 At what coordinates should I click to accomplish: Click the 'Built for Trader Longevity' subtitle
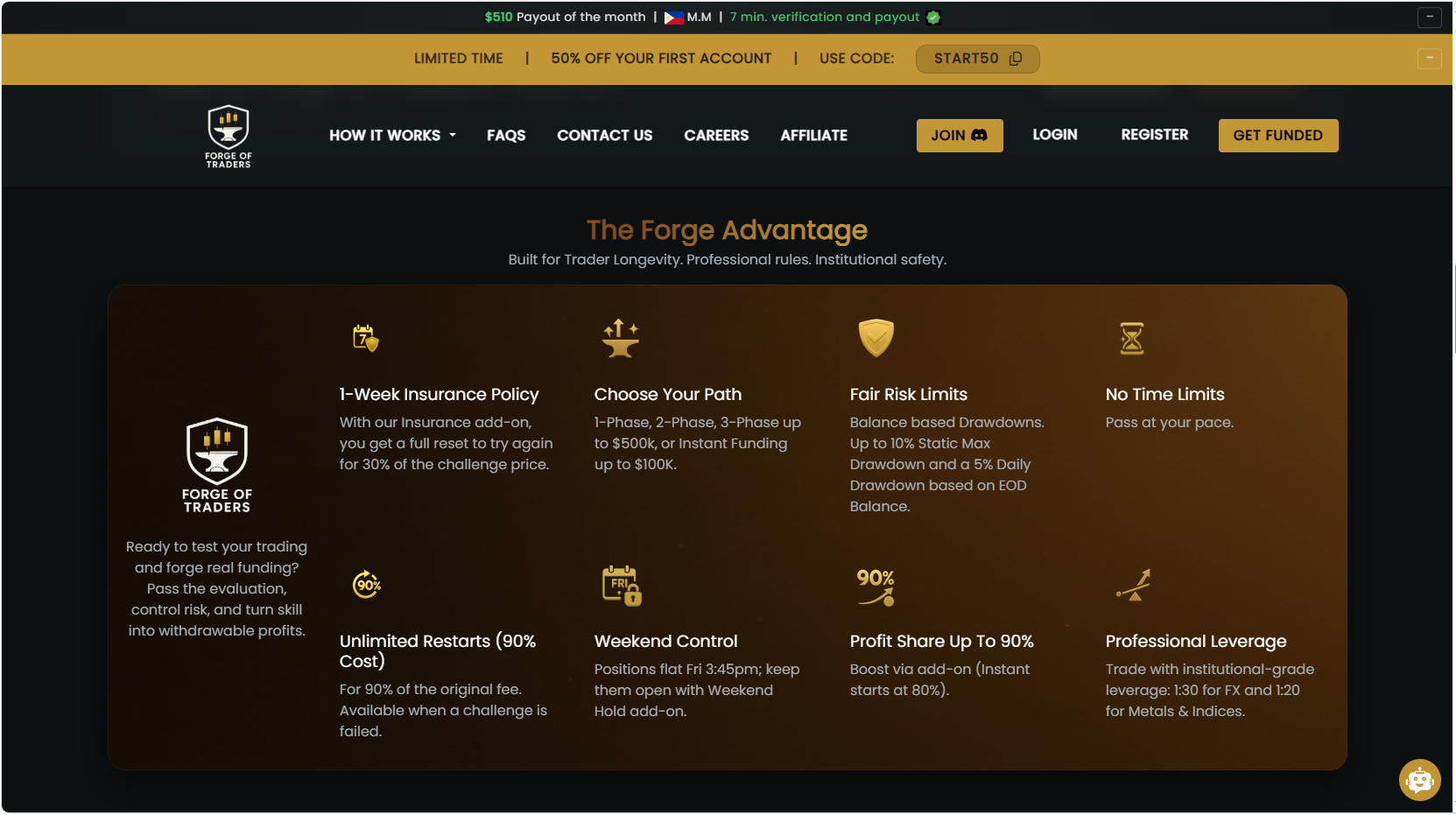pyautogui.click(x=727, y=260)
